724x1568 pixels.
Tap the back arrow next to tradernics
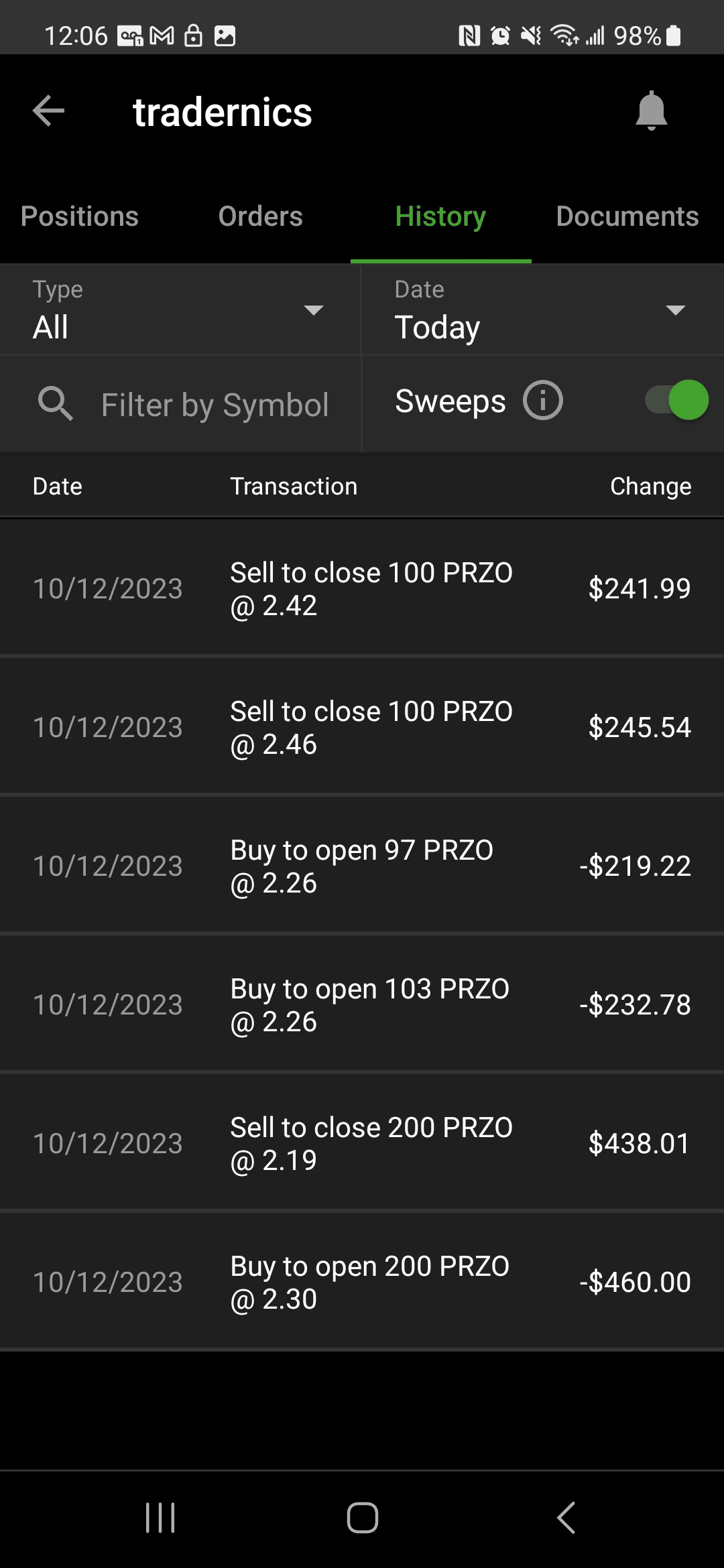[49, 111]
